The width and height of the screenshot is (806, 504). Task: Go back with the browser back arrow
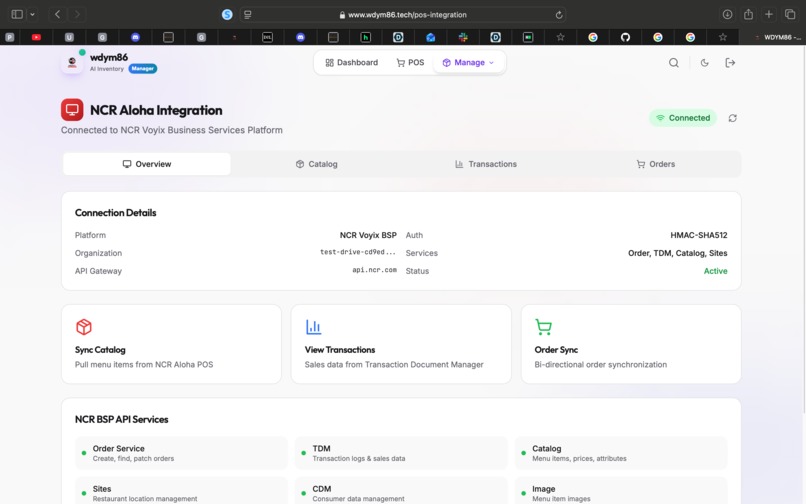(x=58, y=14)
